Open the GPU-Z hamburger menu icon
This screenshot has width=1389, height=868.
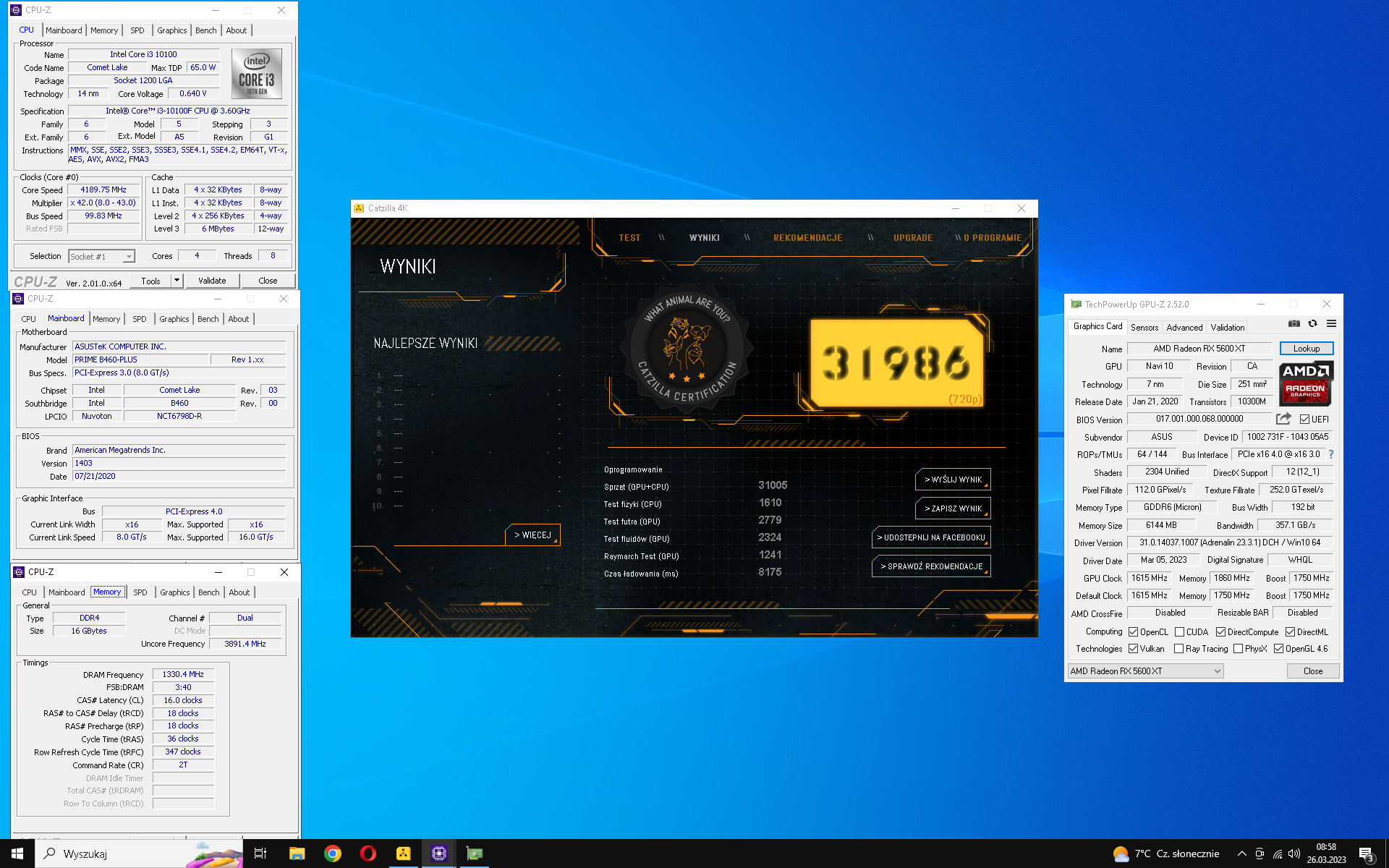click(x=1331, y=324)
